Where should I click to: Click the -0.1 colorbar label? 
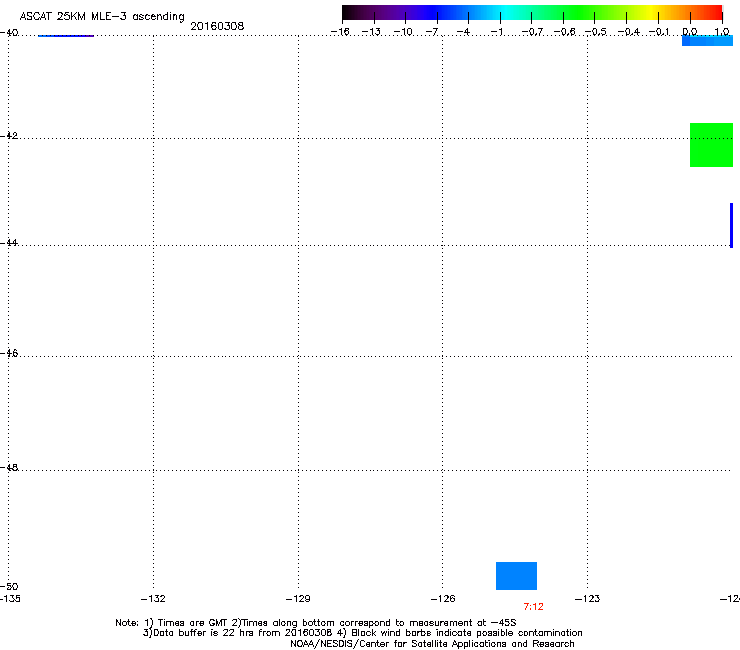coord(660,32)
